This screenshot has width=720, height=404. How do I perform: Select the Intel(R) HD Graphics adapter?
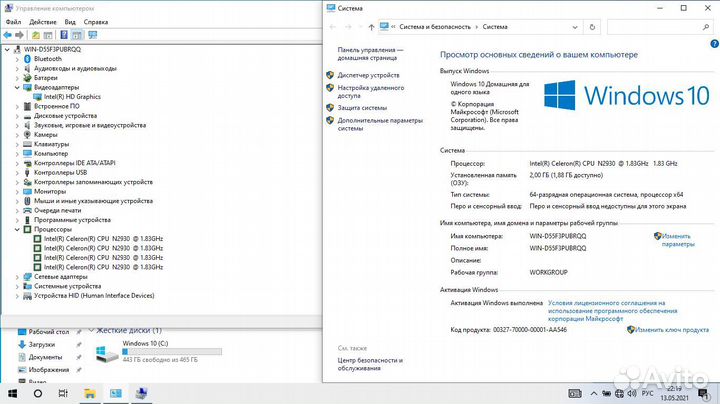(72, 97)
